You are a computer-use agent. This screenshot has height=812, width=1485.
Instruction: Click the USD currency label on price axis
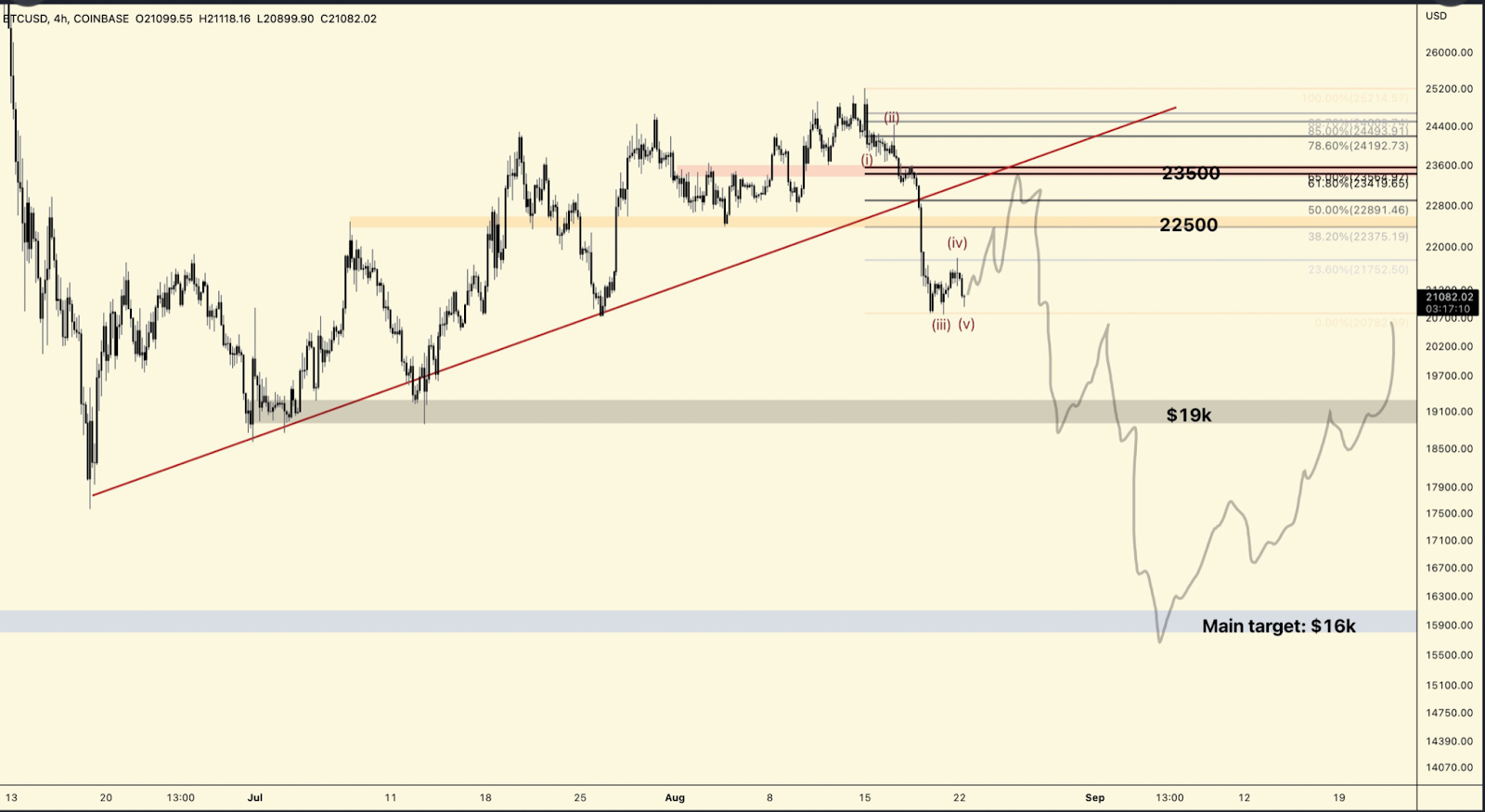(1436, 16)
